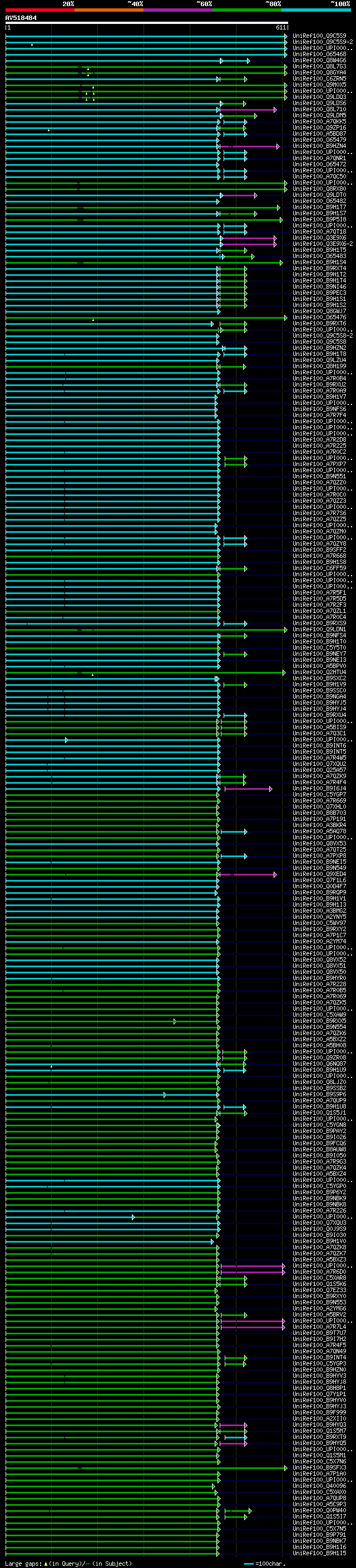356x1568 pixels.
Task: Open hit UniRef100_Q9LDT0
Action: point(319,195)
